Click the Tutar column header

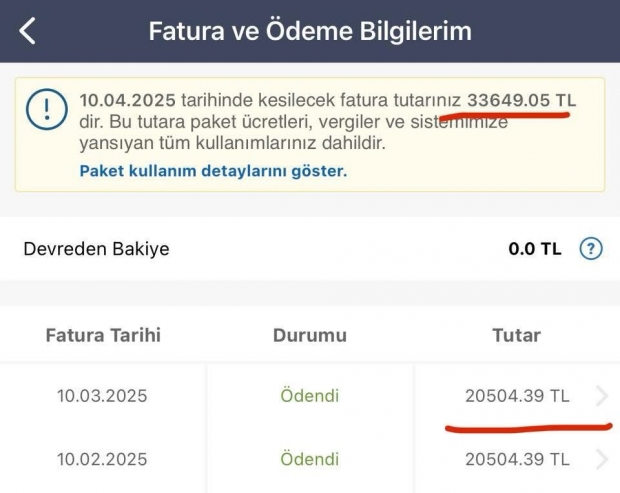point(517,335)
